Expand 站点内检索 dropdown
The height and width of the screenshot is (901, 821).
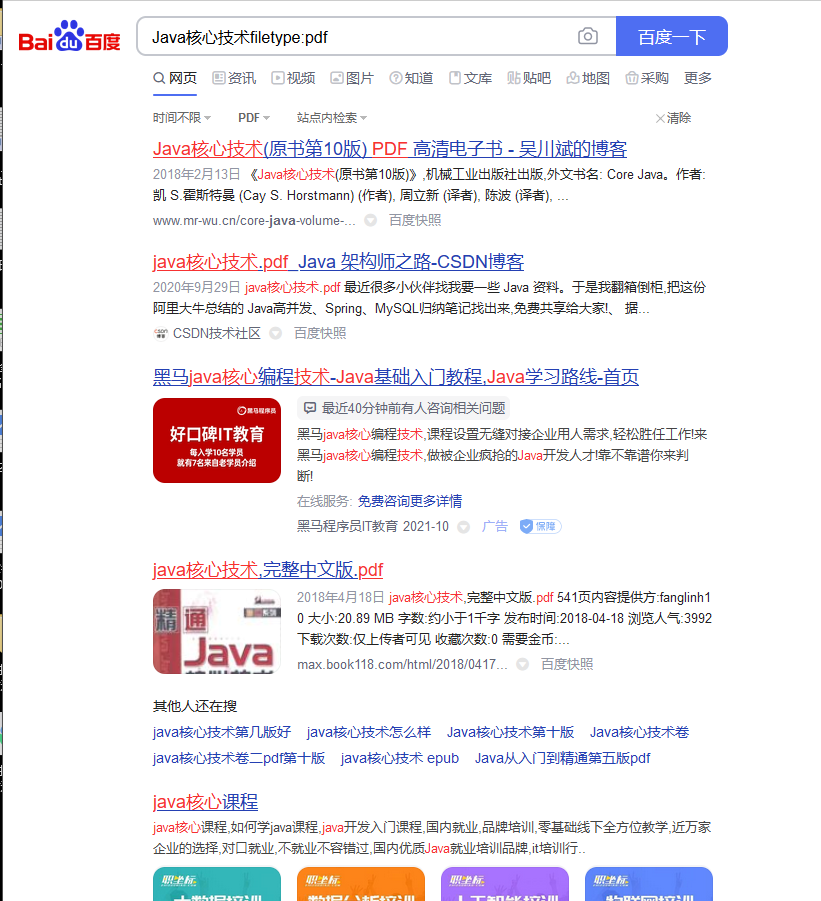coord(332,118)
